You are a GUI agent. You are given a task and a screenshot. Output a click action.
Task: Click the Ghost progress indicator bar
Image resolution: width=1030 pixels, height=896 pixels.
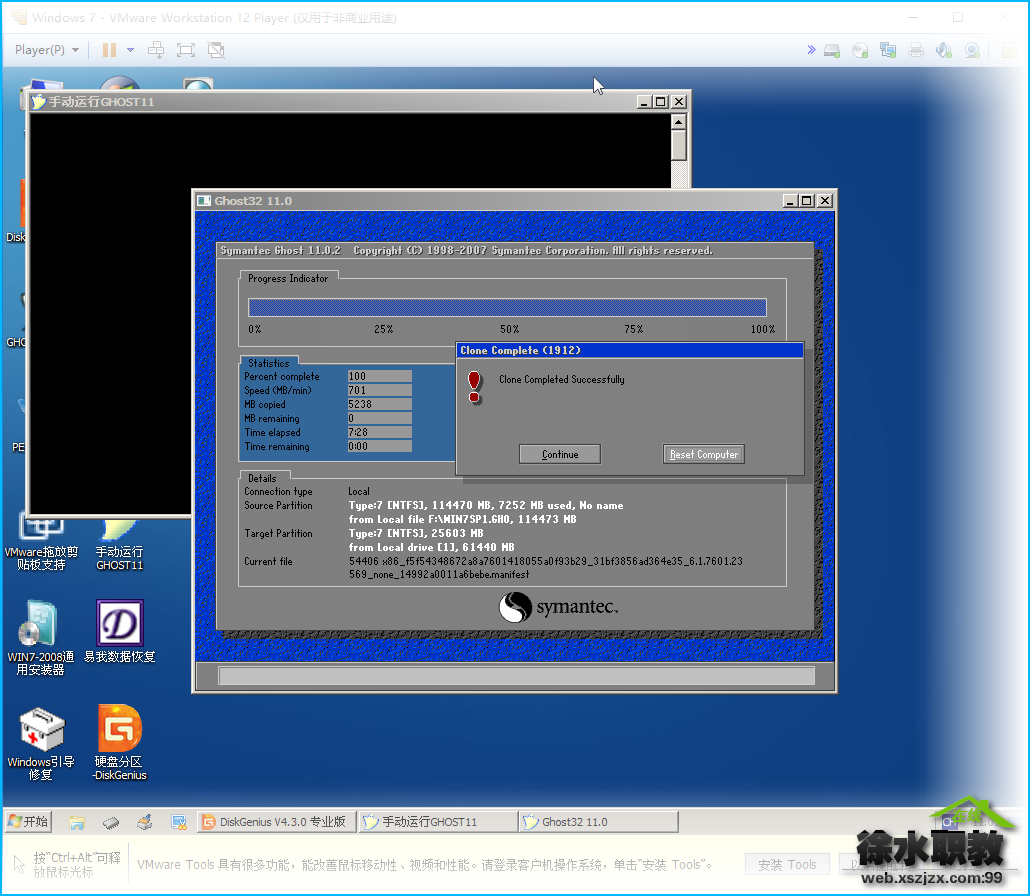(507, 307)
